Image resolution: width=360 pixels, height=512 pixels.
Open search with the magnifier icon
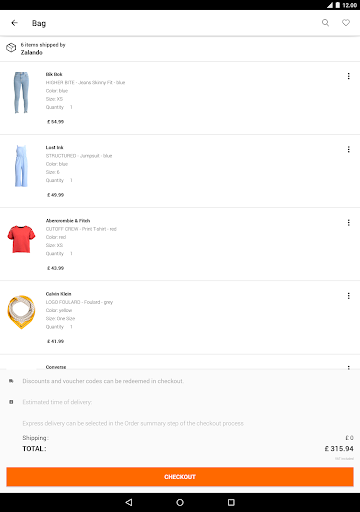point(325,23)
